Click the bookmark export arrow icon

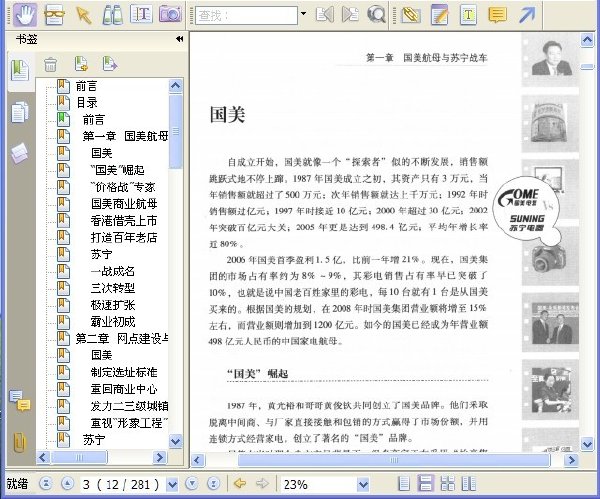[110, 64]
